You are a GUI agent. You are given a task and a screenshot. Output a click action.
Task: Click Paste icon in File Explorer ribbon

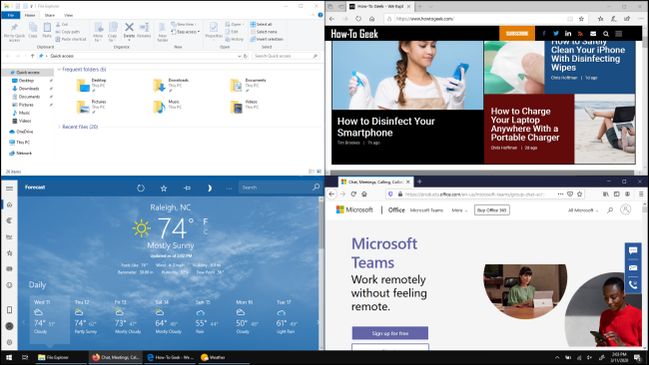tap(47, 28)
